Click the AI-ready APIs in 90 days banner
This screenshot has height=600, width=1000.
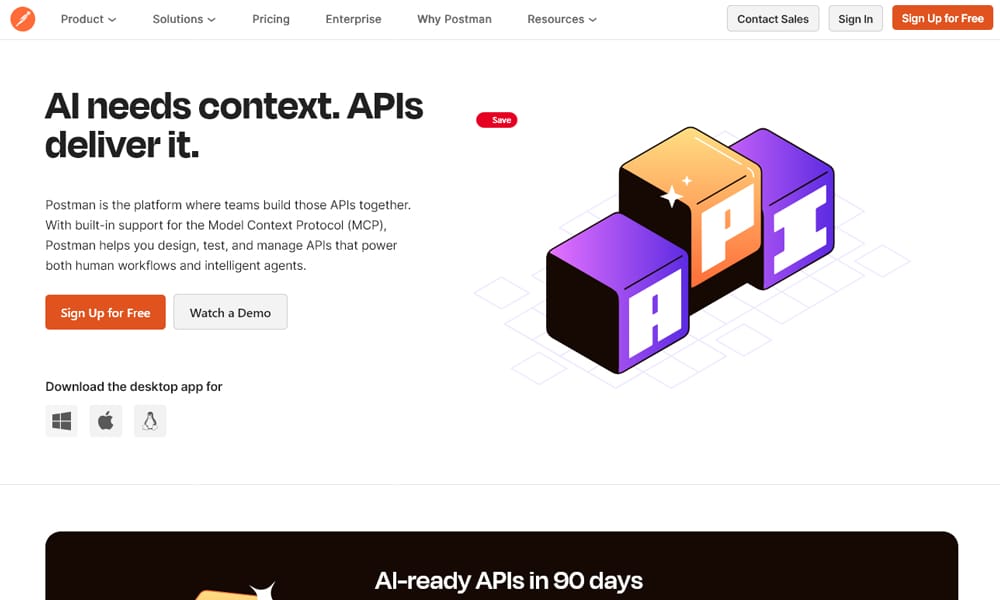(508, 579)
